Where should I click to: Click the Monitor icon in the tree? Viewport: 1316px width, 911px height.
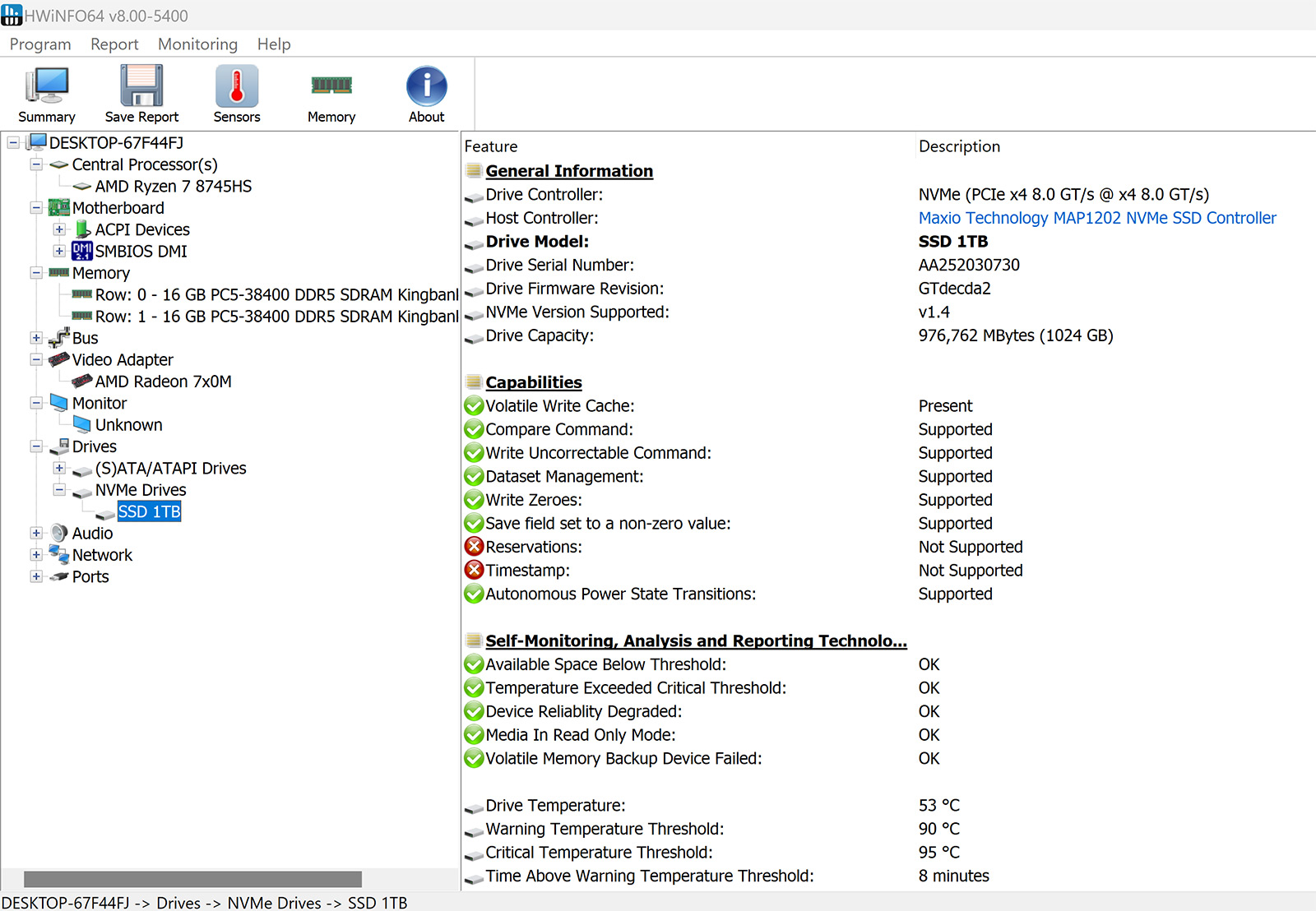click(x=59, y=403)
